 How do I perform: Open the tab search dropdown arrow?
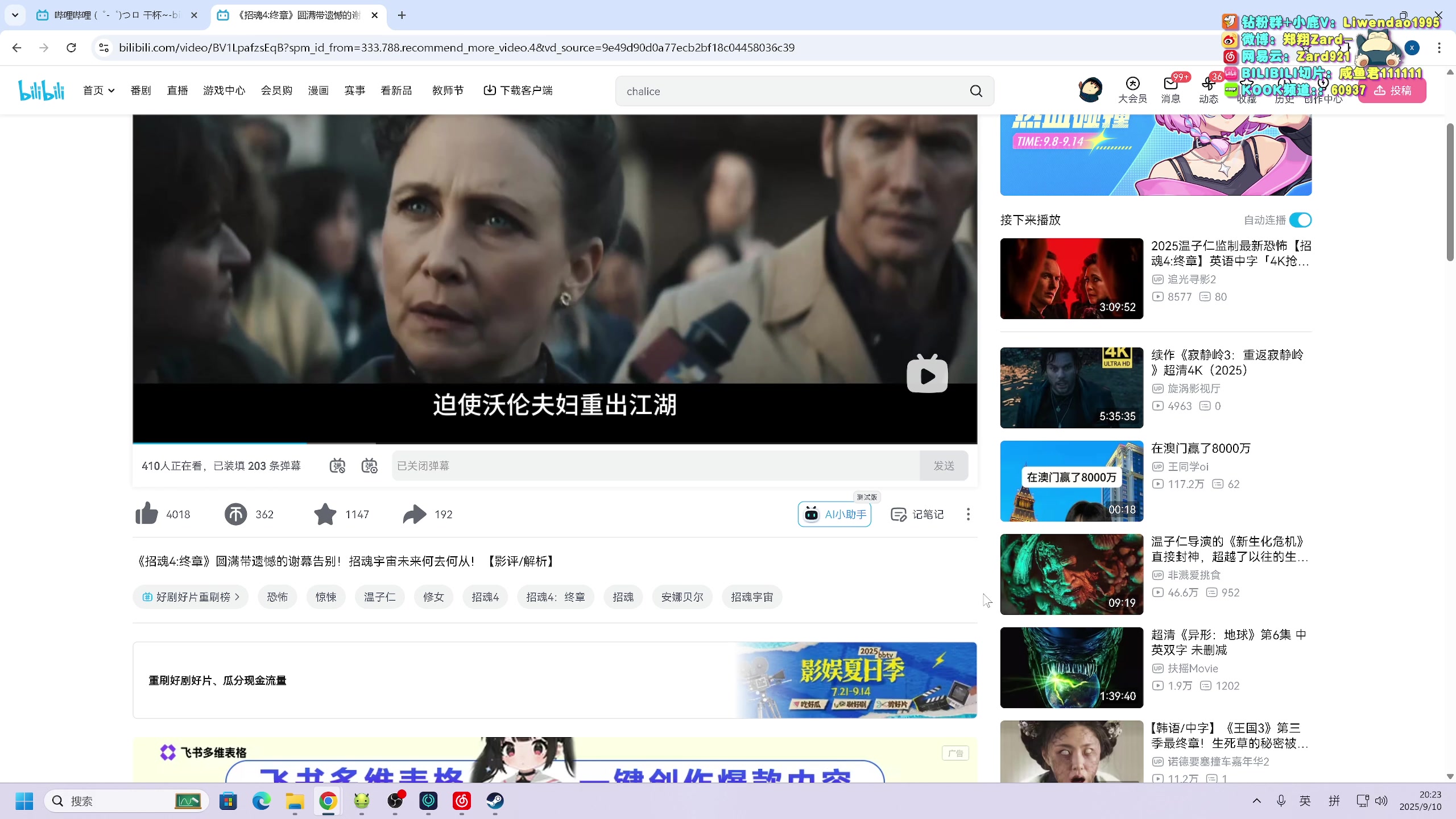(x=15, y=15)
